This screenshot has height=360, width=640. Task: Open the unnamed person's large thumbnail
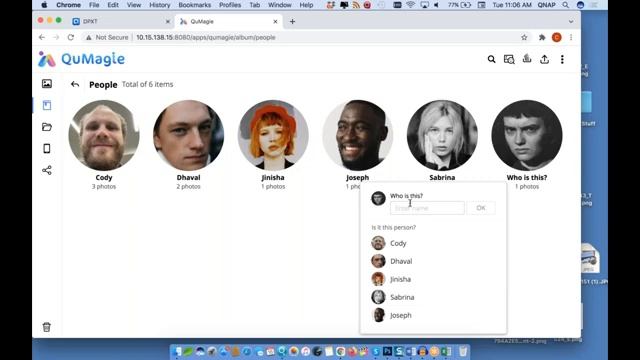(x=527, y=136)
